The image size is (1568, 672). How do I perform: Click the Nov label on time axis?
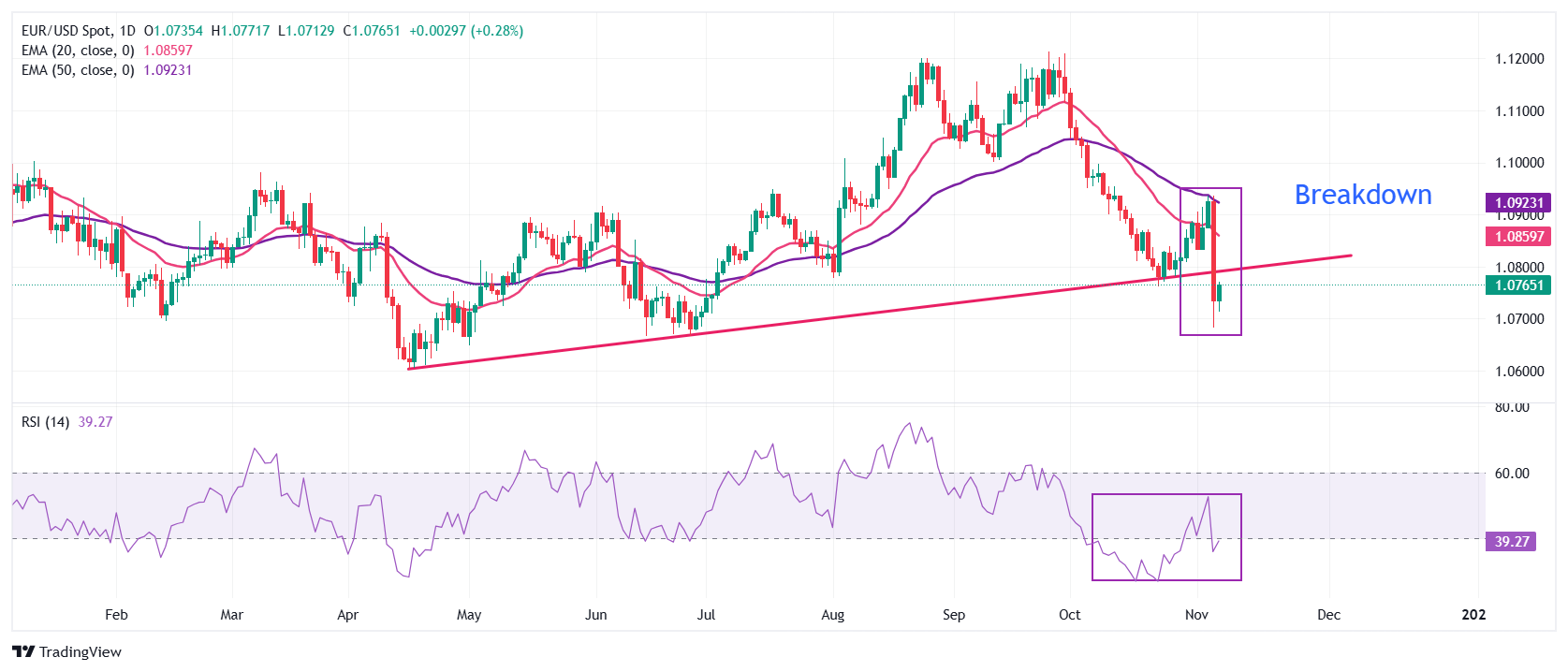coord(1196,615)
